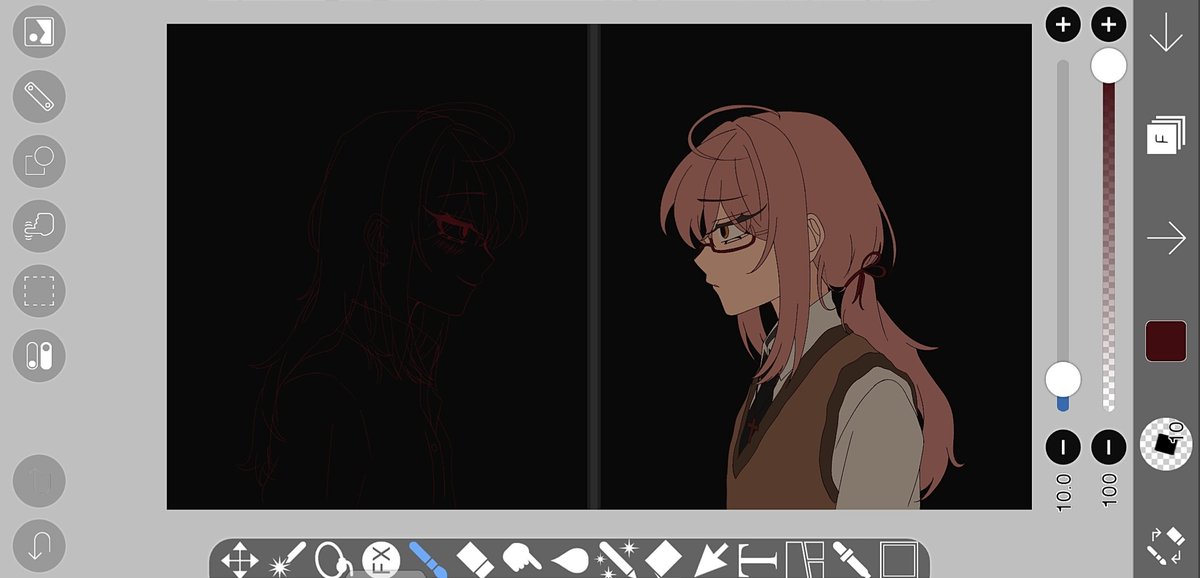Click the right arrow back icon
Viewport: 1200px width, 578px height.
pyautogui.click(x=1166, y=238)
